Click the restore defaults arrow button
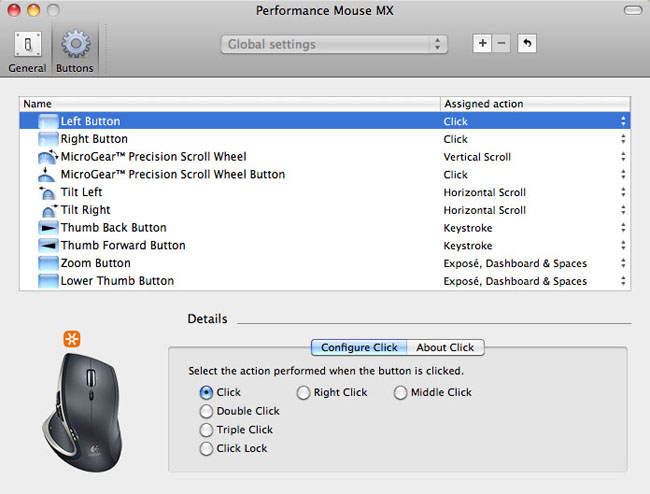650x494 pixels. click(527, 44)
